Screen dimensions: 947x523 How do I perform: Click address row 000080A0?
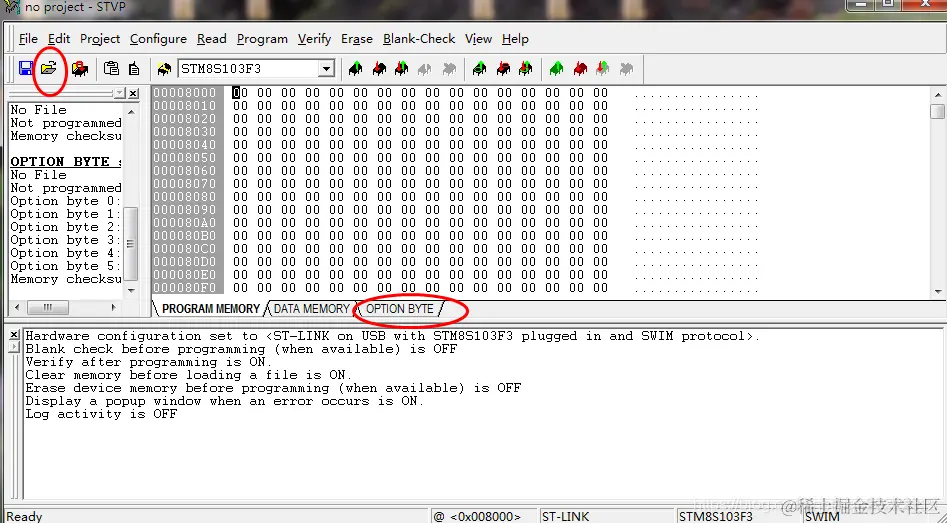185,223
